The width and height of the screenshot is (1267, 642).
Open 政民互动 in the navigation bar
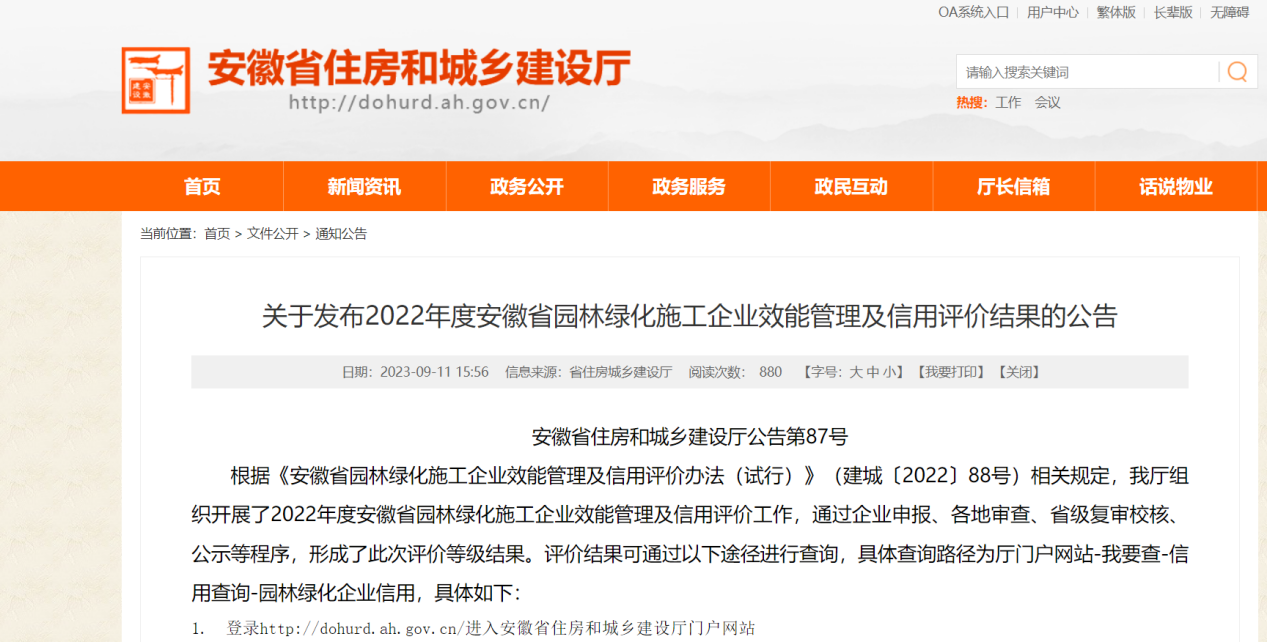851,186
